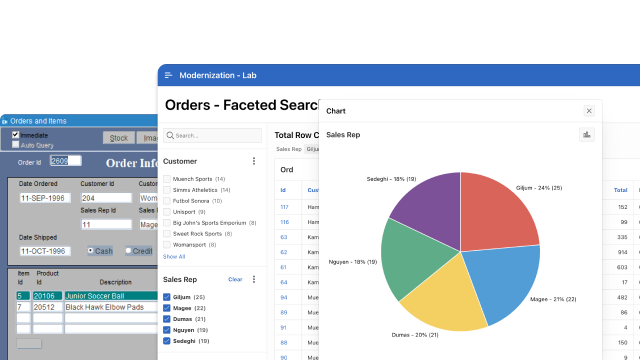Select the Cash payment radio button

click(90, 251)
